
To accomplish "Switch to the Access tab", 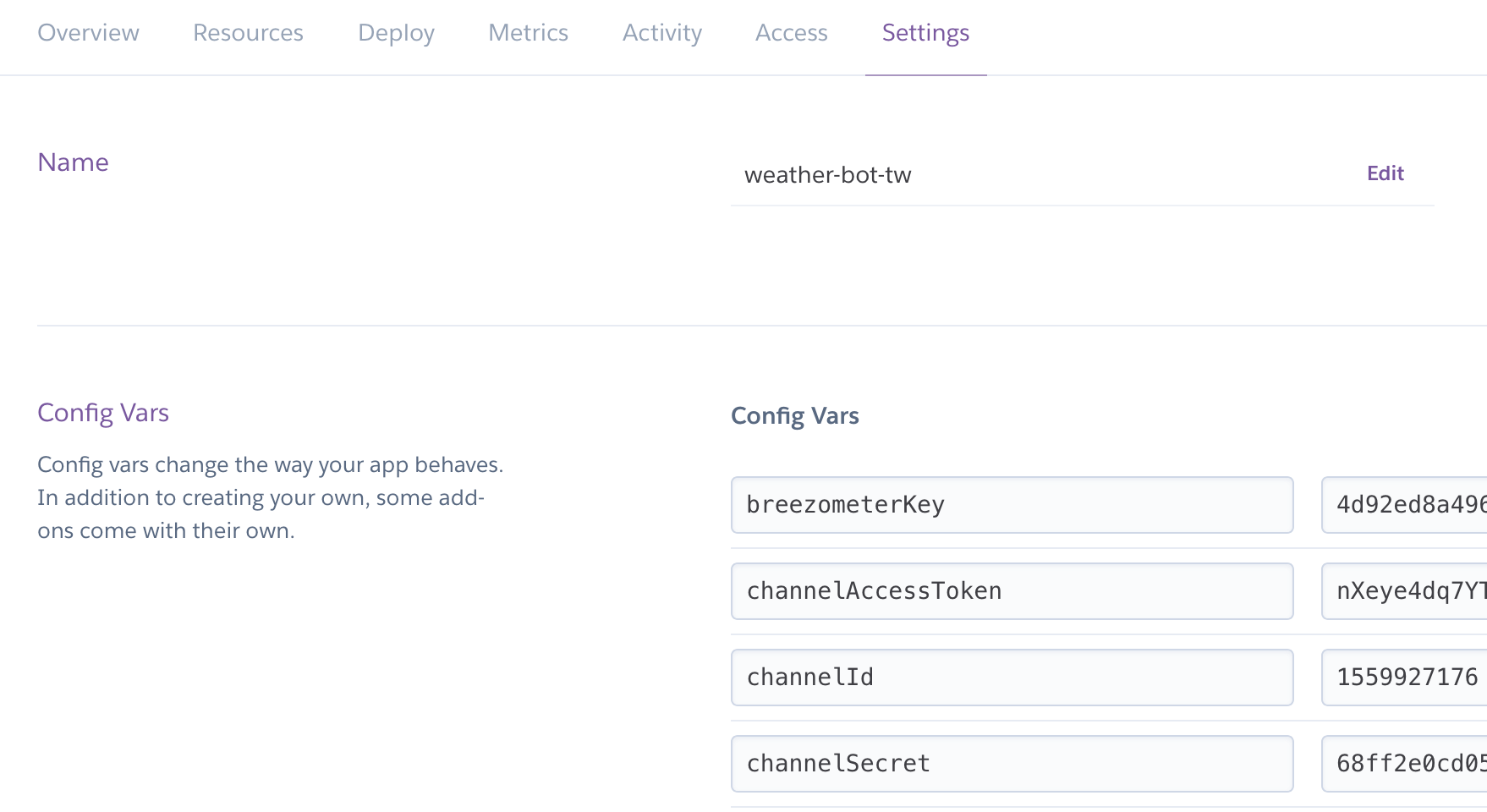I will 791,33.
